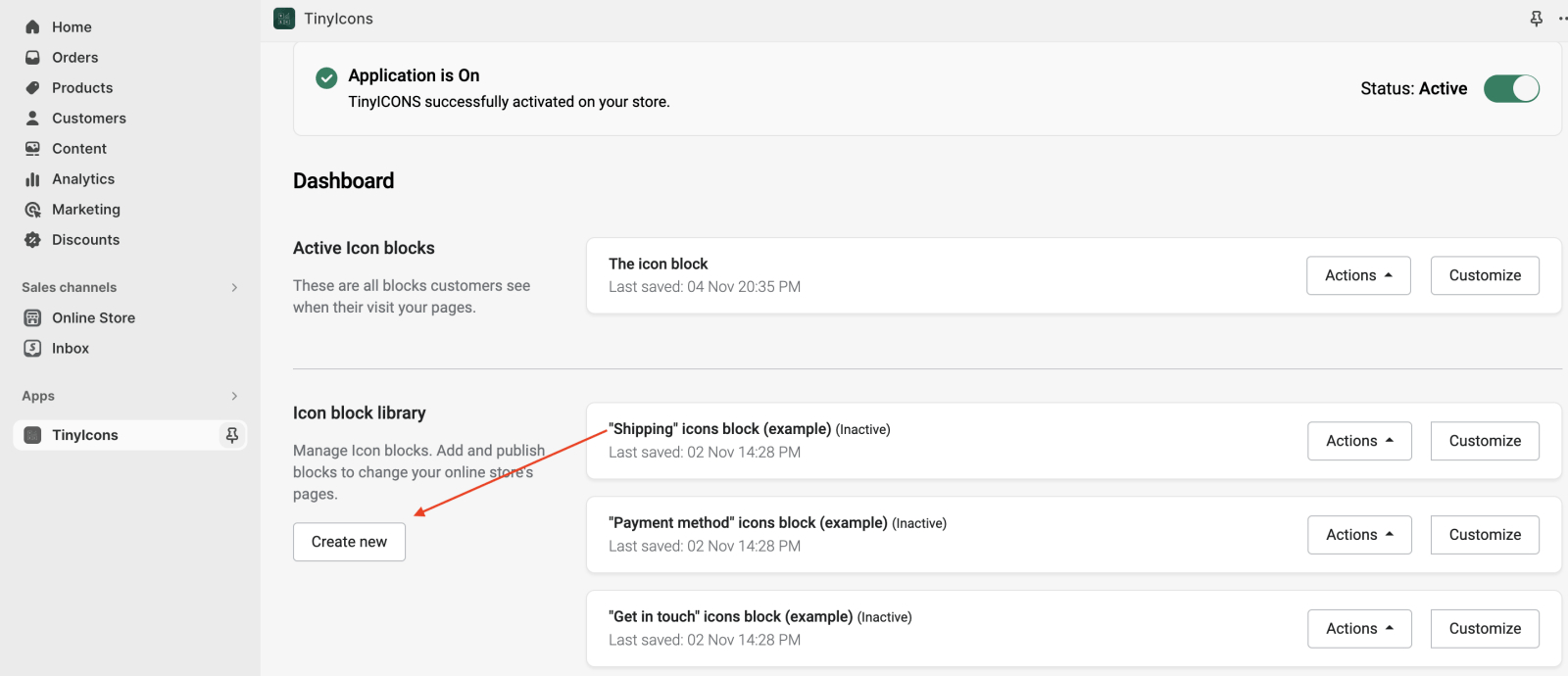1568x676 pixels.
Task: Expand the Sales channels section chevron
Action: click(234, 288)
